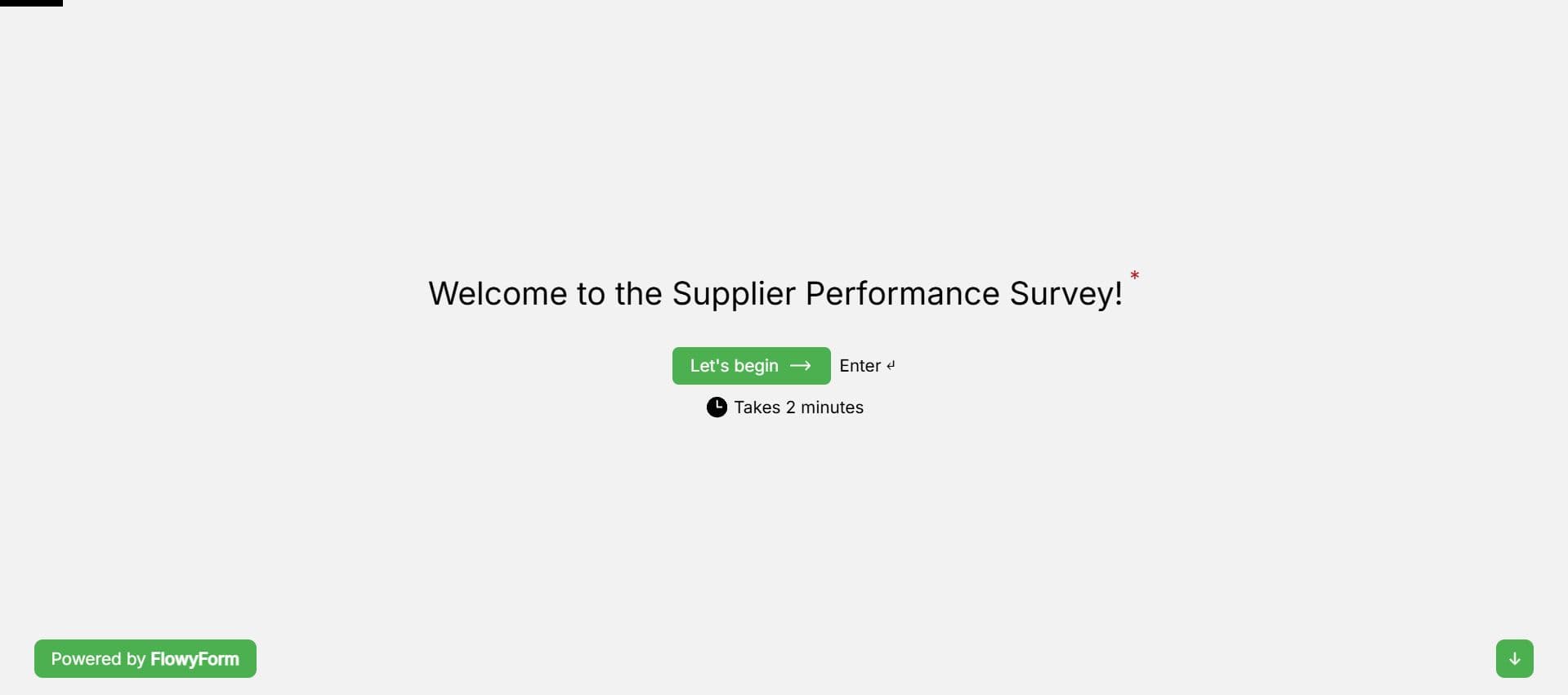This screenshot has height=695, width=1568.
Task: Click the clock icon near Takes 2 minutes
Action: tap(717, 407)
